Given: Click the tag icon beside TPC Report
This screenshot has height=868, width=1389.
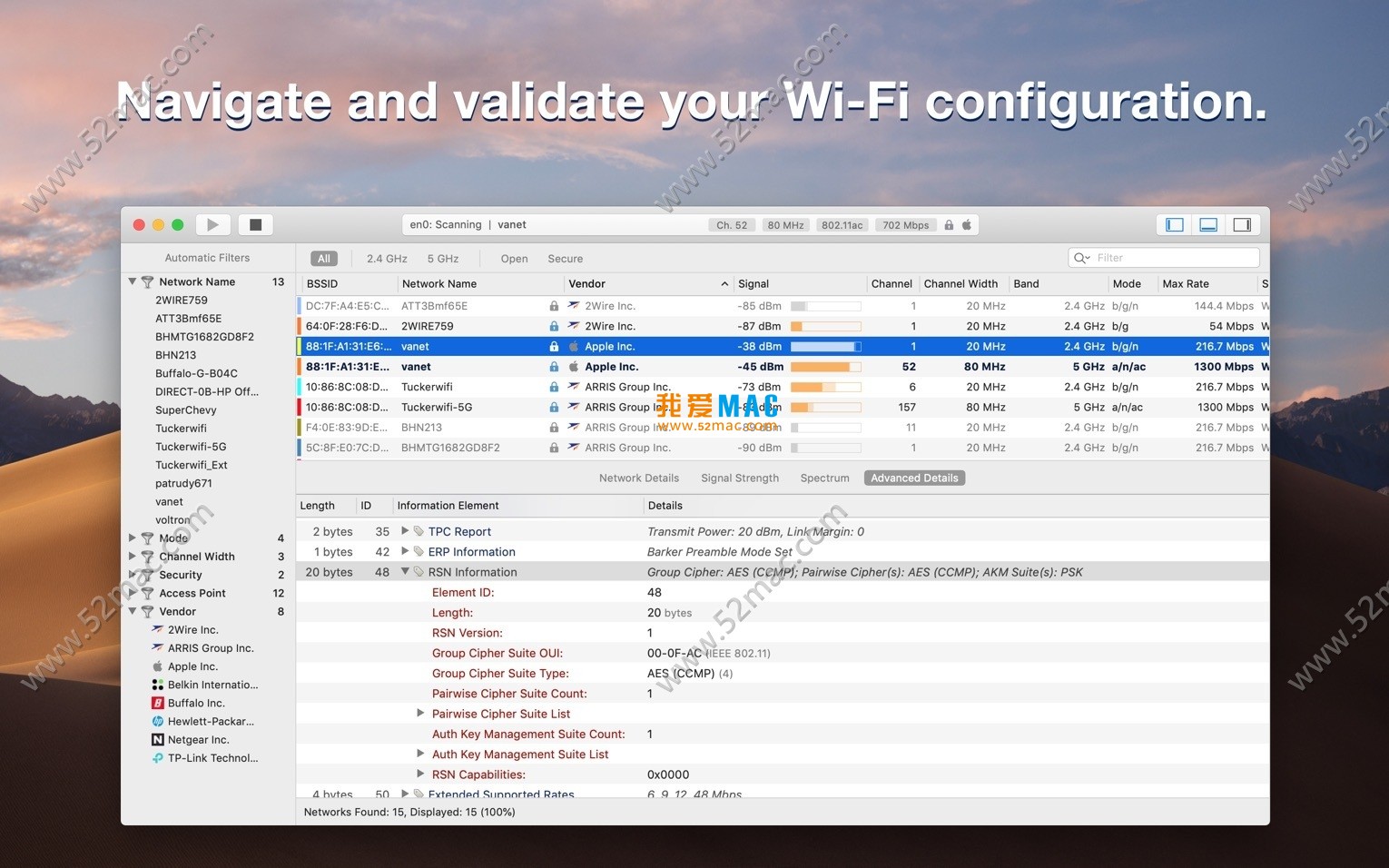Looking at the screenshot, I should [419, 531].
